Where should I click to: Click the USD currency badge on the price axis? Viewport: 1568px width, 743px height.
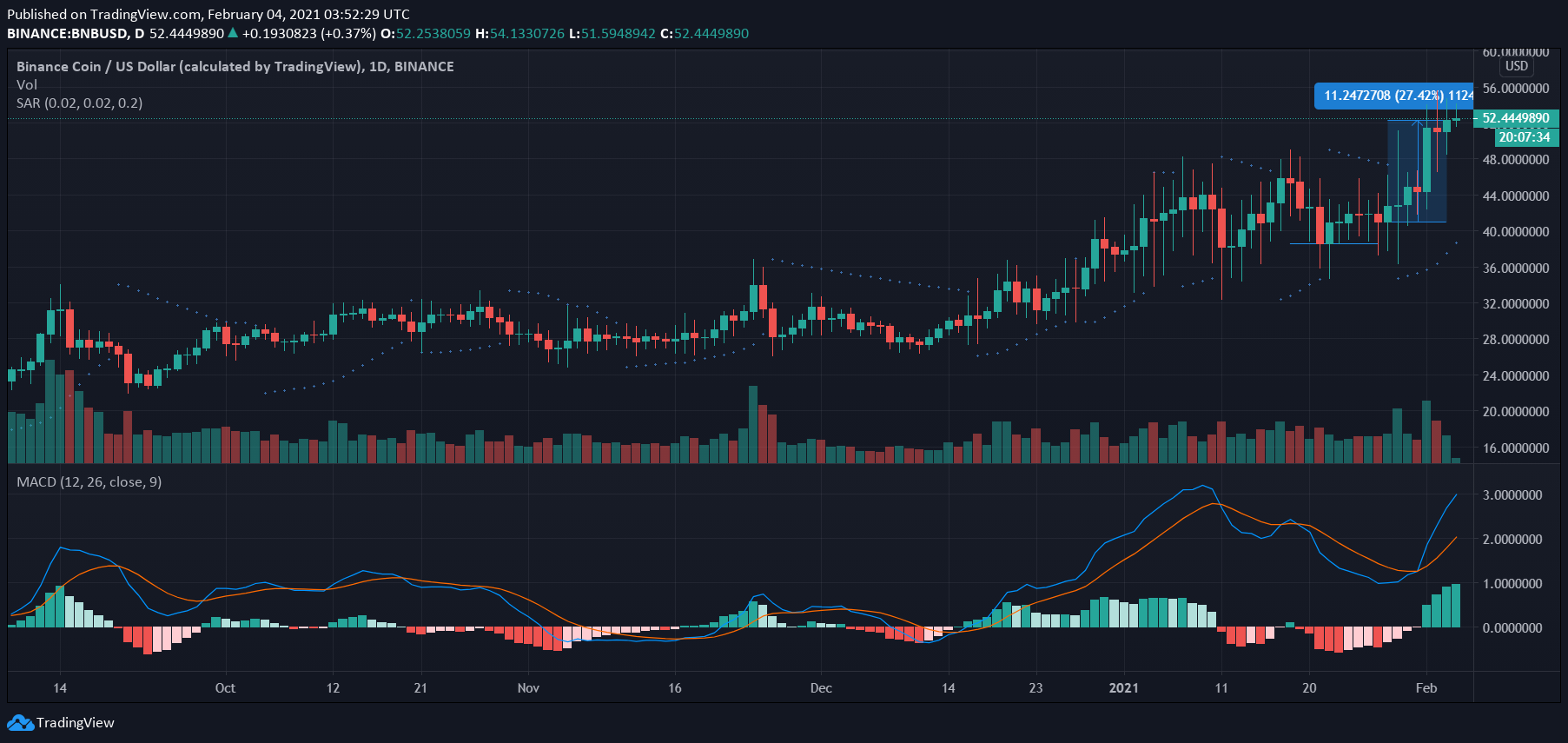(x=1517, y=66)
